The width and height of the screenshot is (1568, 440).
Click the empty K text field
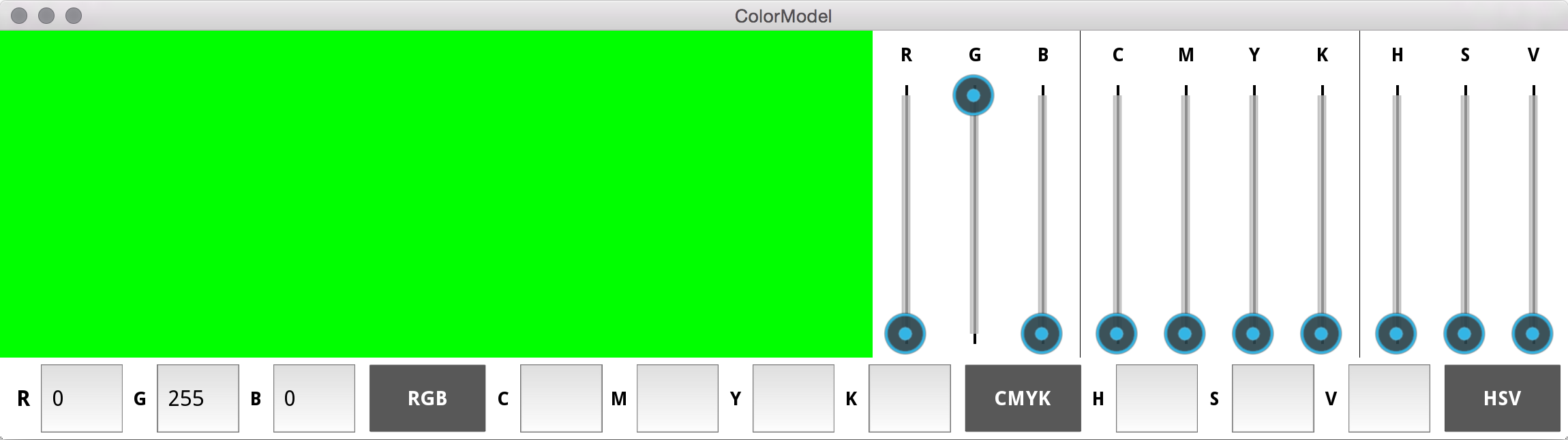point(909,398)
